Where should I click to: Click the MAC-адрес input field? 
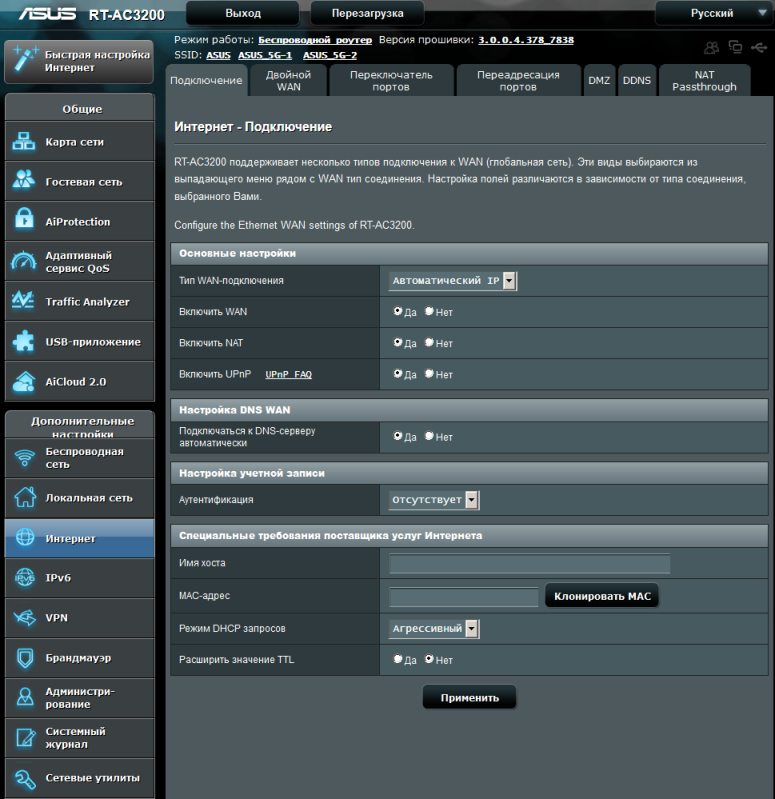point(464,597)
